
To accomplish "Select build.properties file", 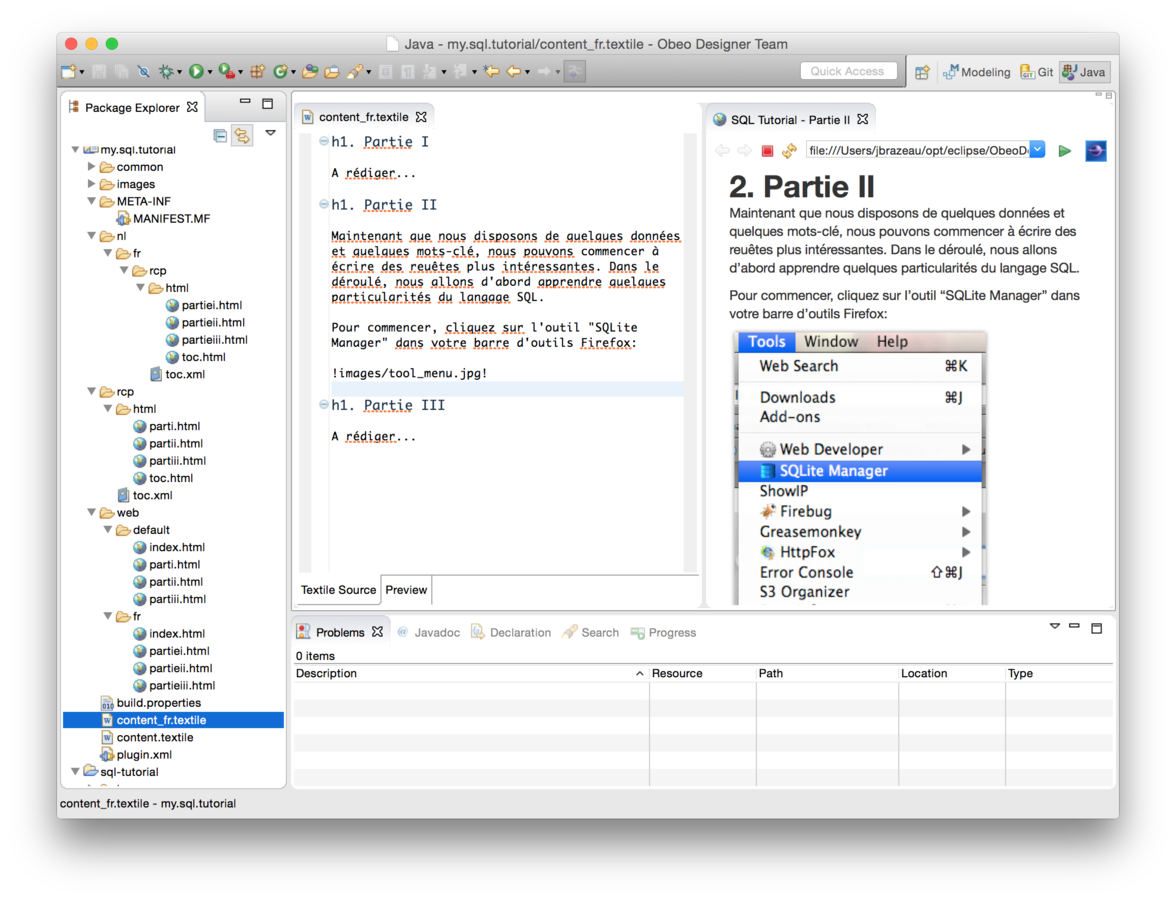I will tap(151, 703).
